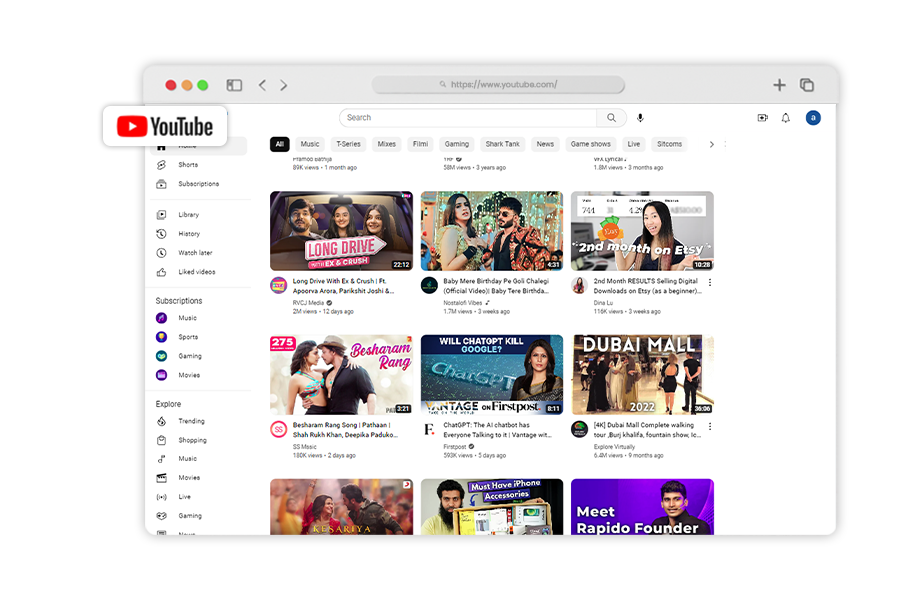Open Trending in the Explore section

click(x=190, y=420)
